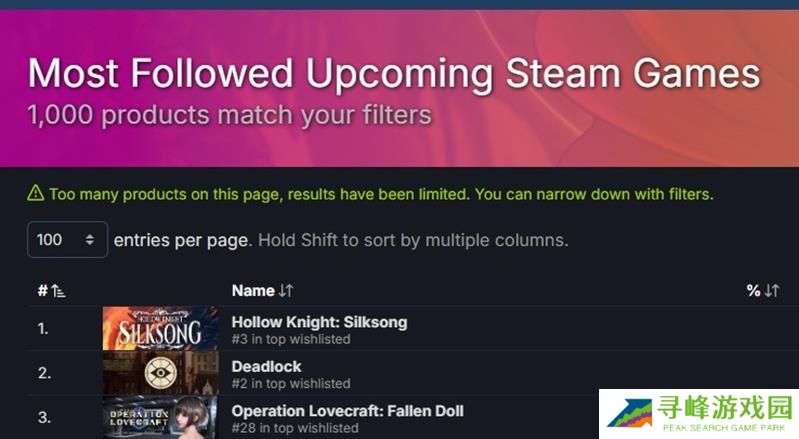Click the Peak Search Game Park logo

(x=699, y=414)
